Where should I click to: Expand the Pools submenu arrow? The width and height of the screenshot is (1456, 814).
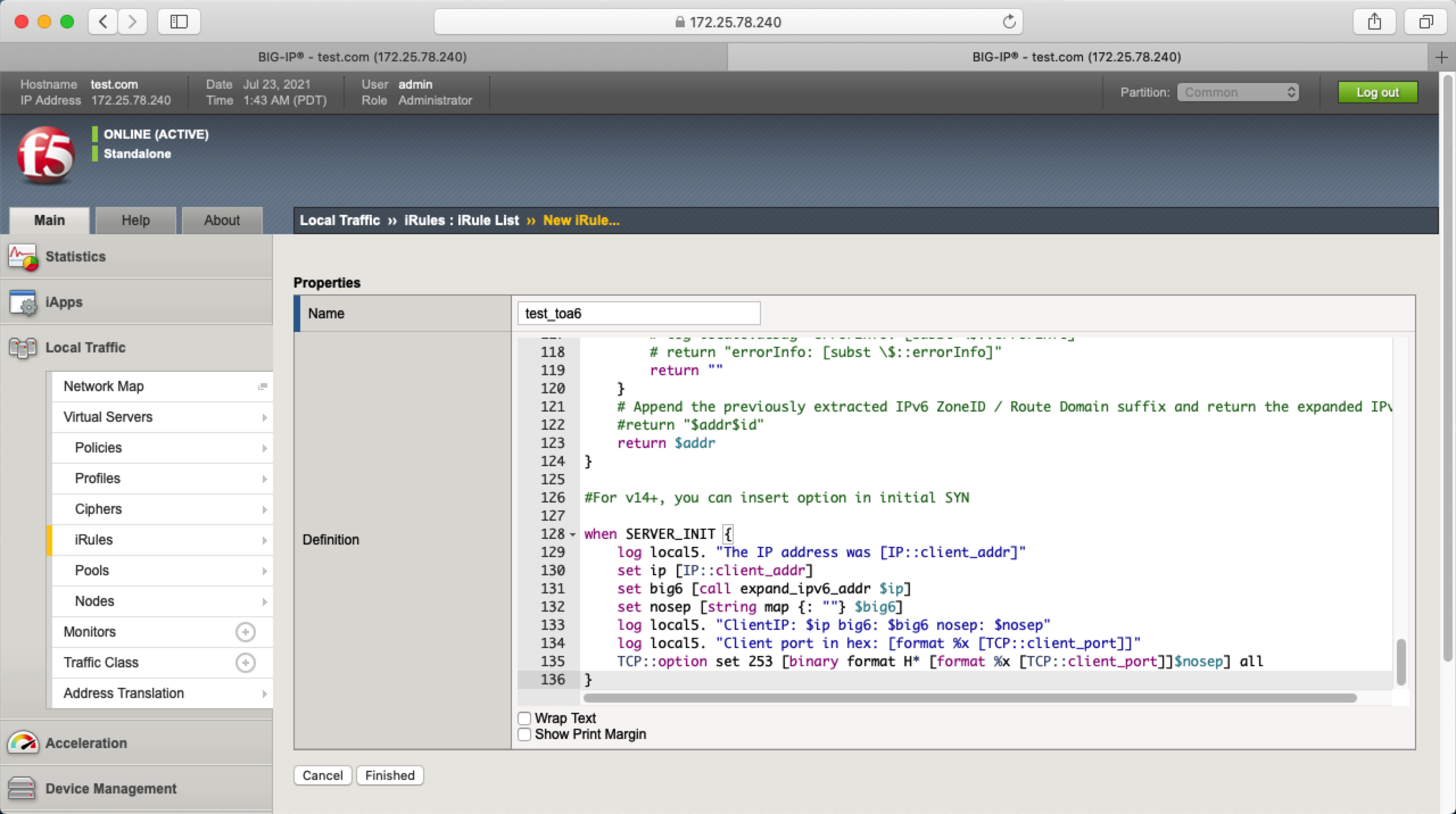tap(264, 571)
